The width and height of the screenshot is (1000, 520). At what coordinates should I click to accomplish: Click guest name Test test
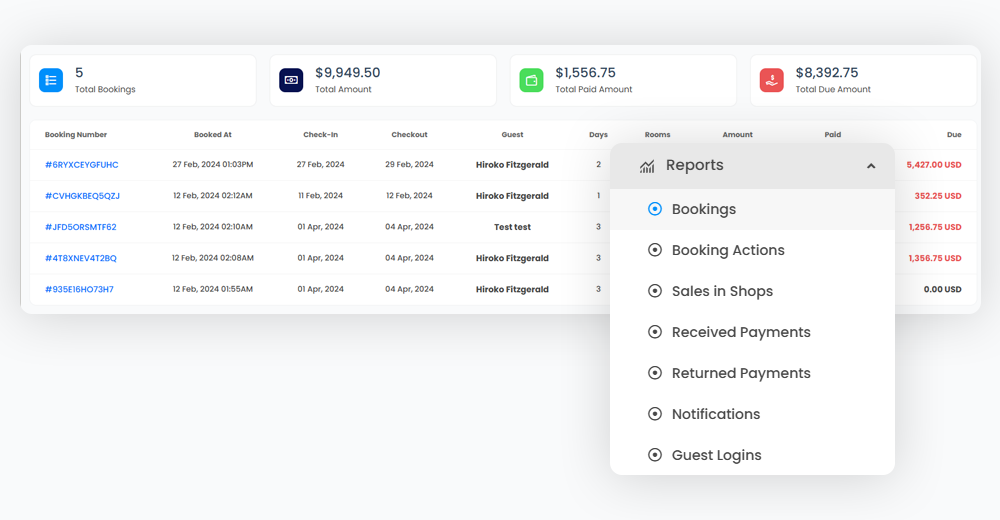click(512, 227)
